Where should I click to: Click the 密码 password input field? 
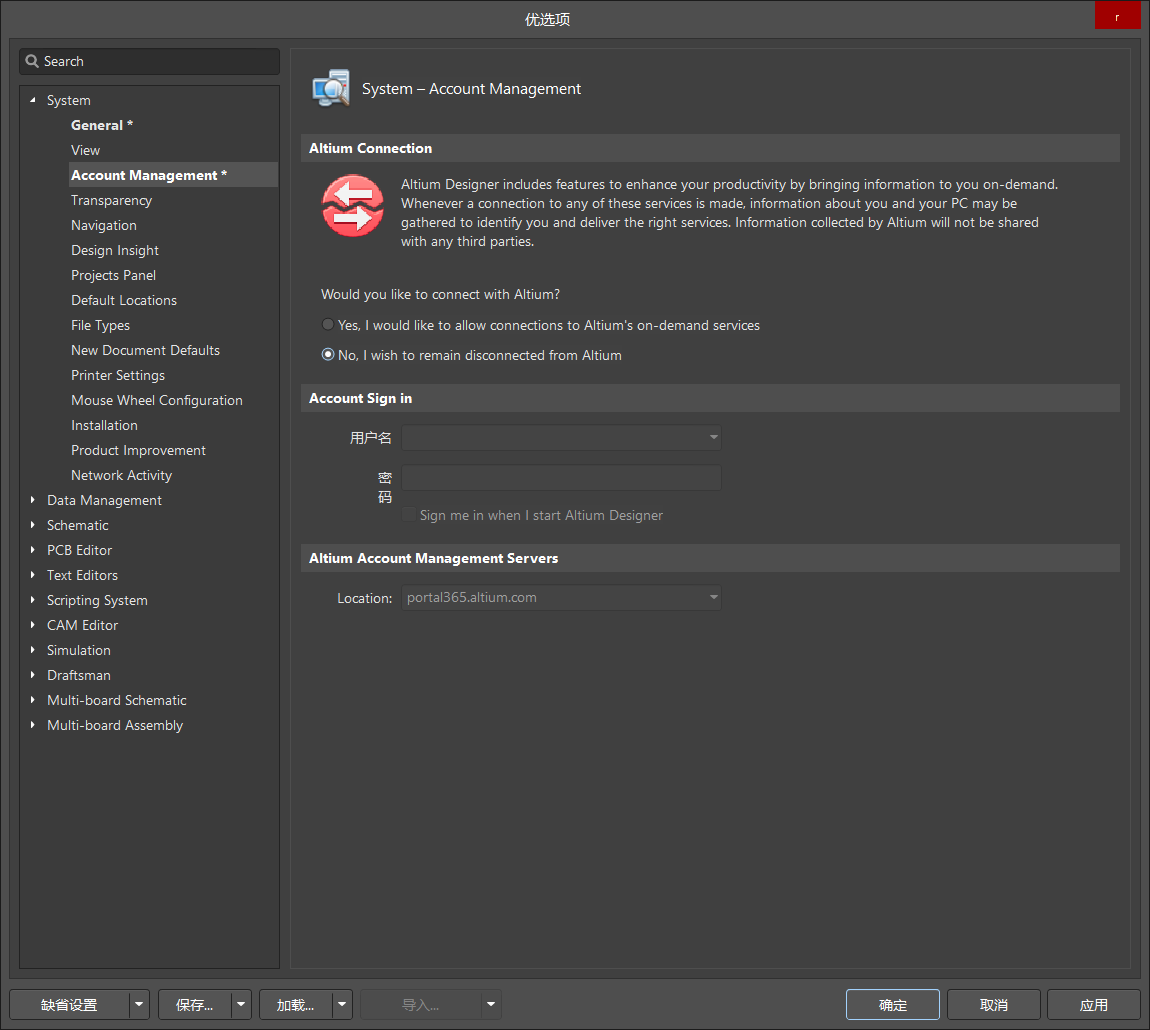coord(561,477)
